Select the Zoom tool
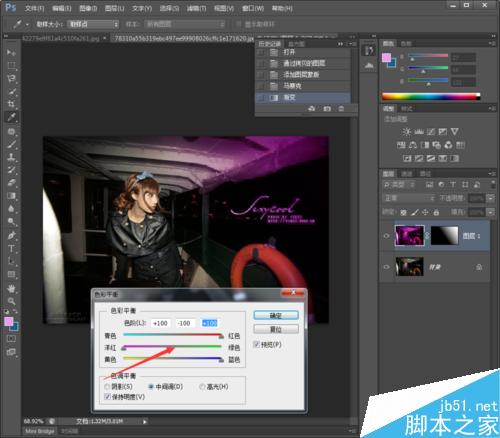This screenshot has width=500, height=438. coord(11,301)
